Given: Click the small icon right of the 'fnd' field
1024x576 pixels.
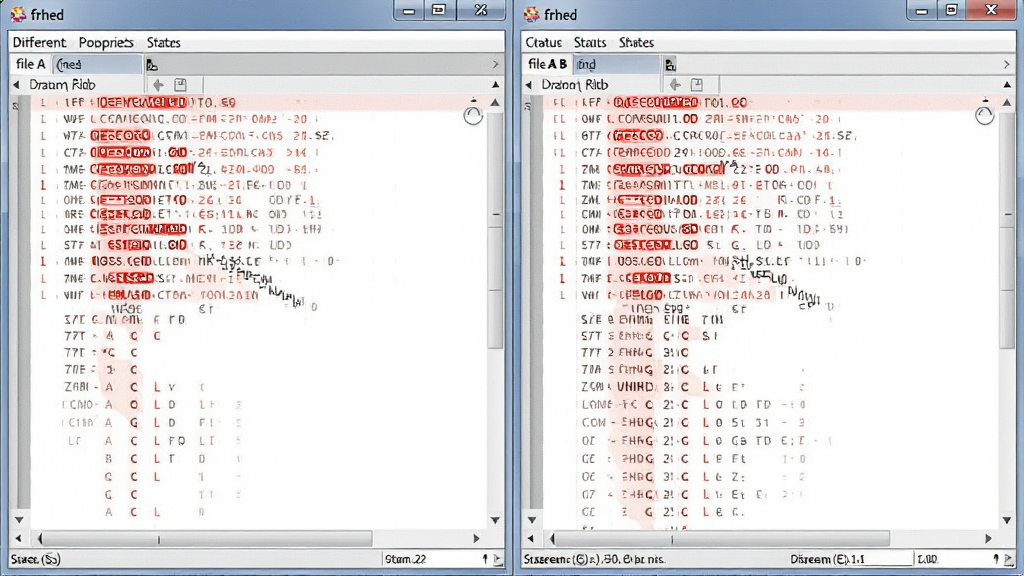Looking at the screenshot, I should [x=670, y=65].
